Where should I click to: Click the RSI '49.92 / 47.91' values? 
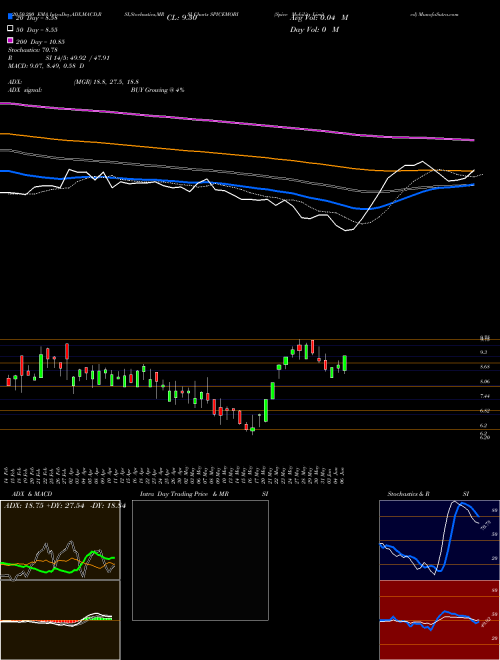click(x=89, y=58)
